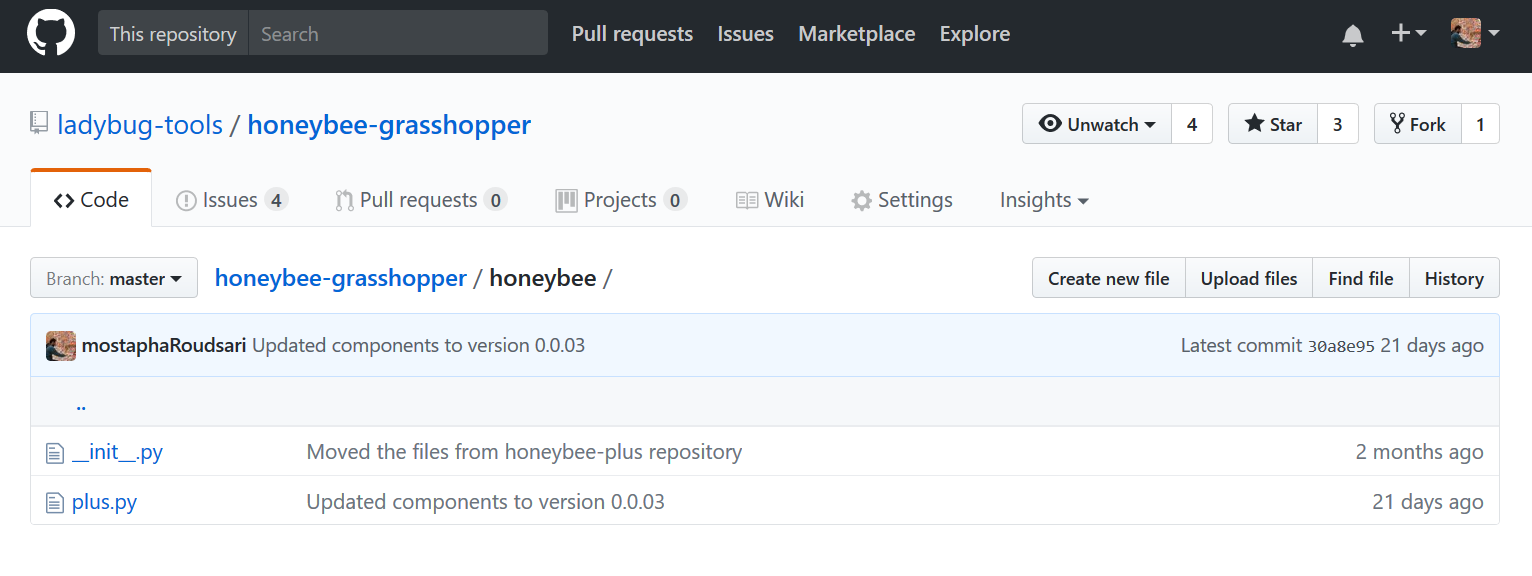Viewport: 1532px width, 576px height.
Task: Click the repository book icon
Action: point(39,124)
